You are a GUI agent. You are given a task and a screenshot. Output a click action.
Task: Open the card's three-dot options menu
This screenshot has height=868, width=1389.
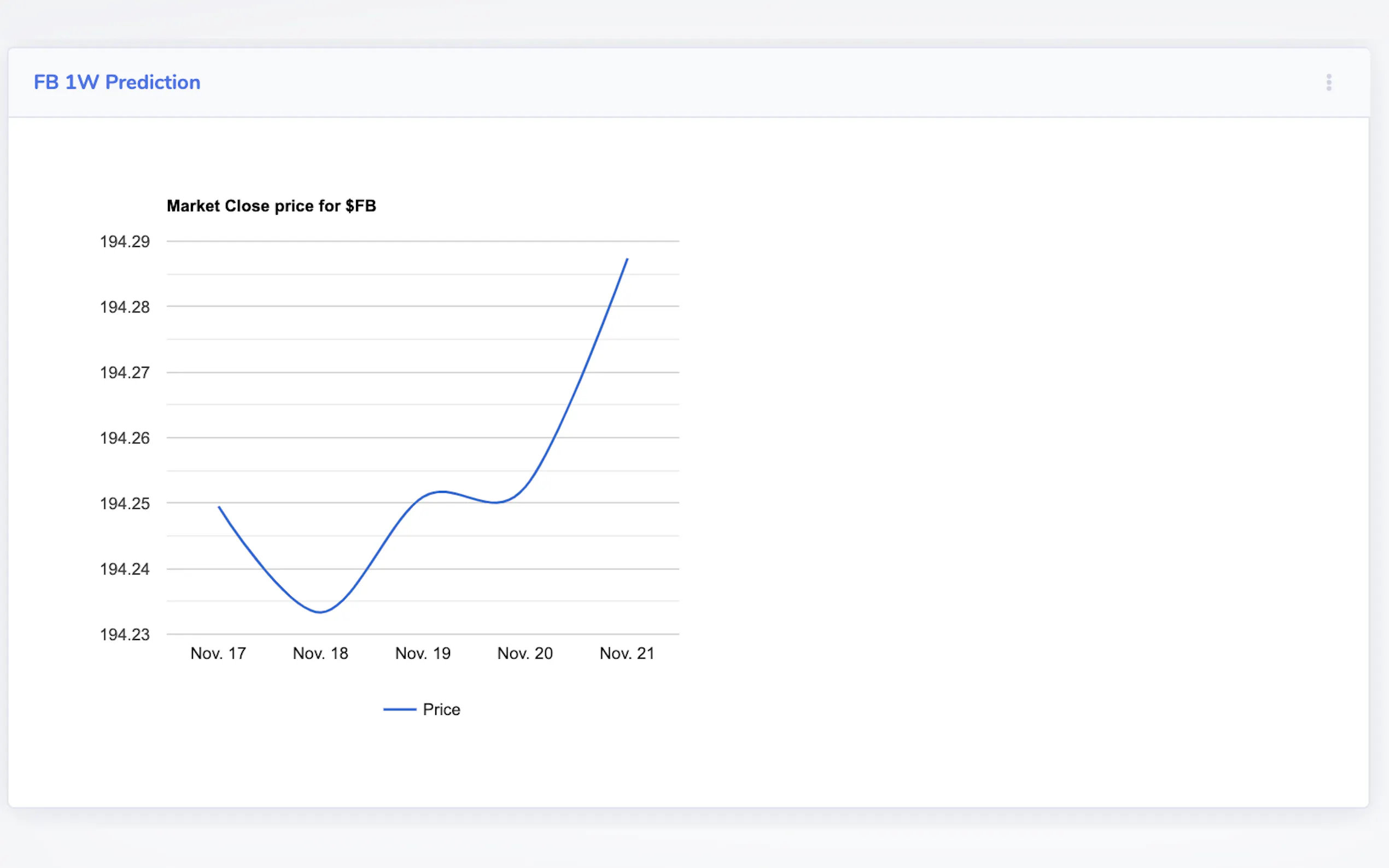[1328, 83]
